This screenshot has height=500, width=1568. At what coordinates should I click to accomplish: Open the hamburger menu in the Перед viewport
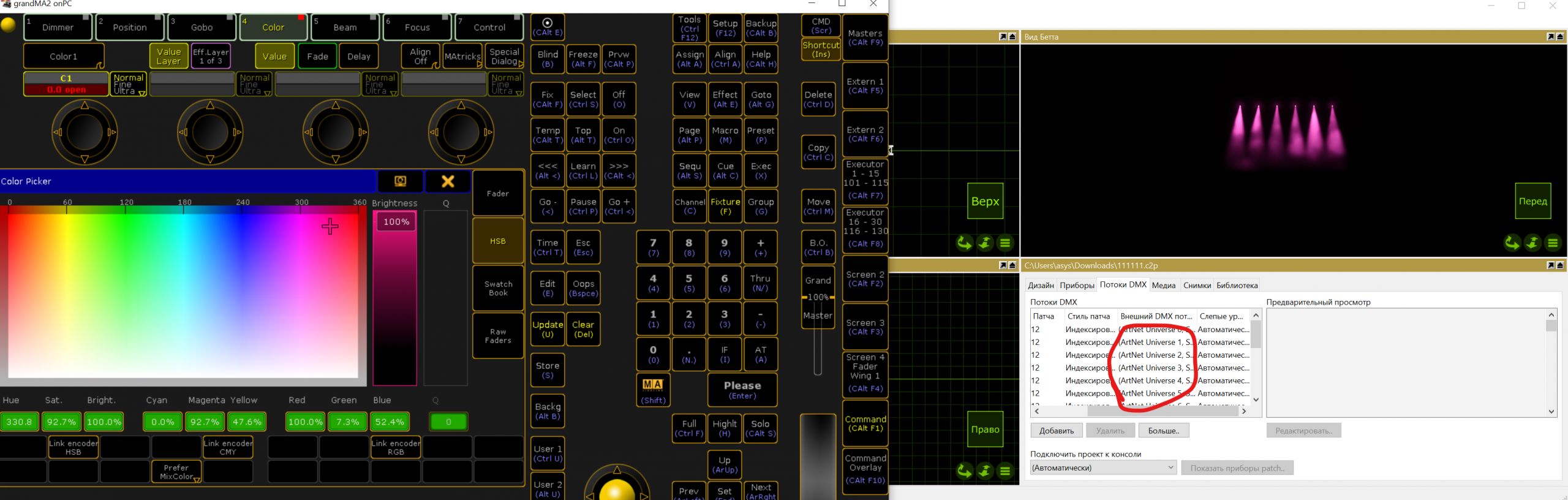point(1553,243)
